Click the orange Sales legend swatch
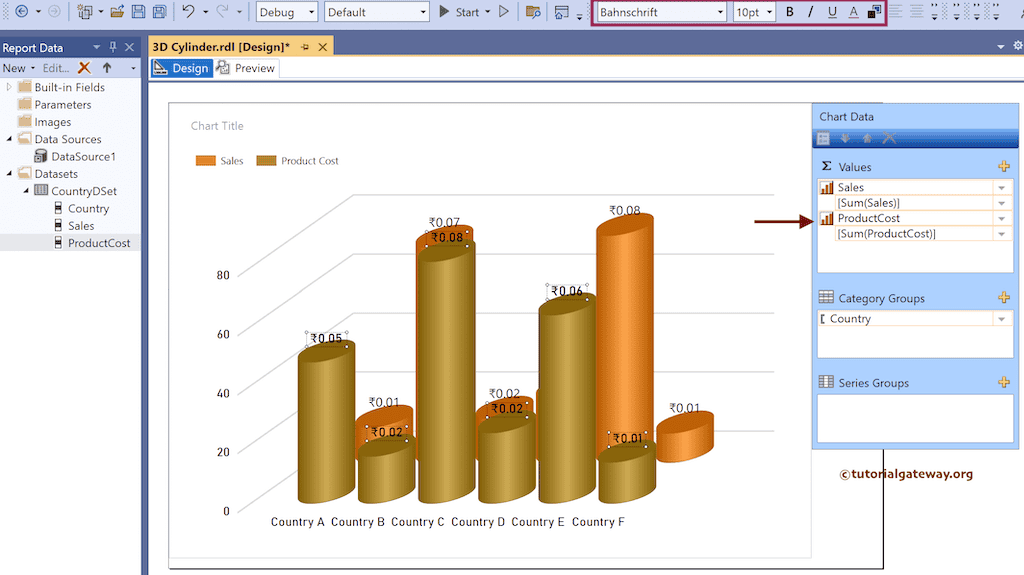The image size is (1024, 575). click(206, 161)
